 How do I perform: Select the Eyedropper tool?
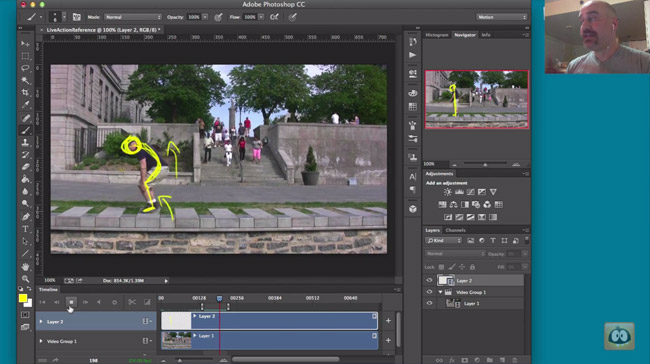point(25,105)
